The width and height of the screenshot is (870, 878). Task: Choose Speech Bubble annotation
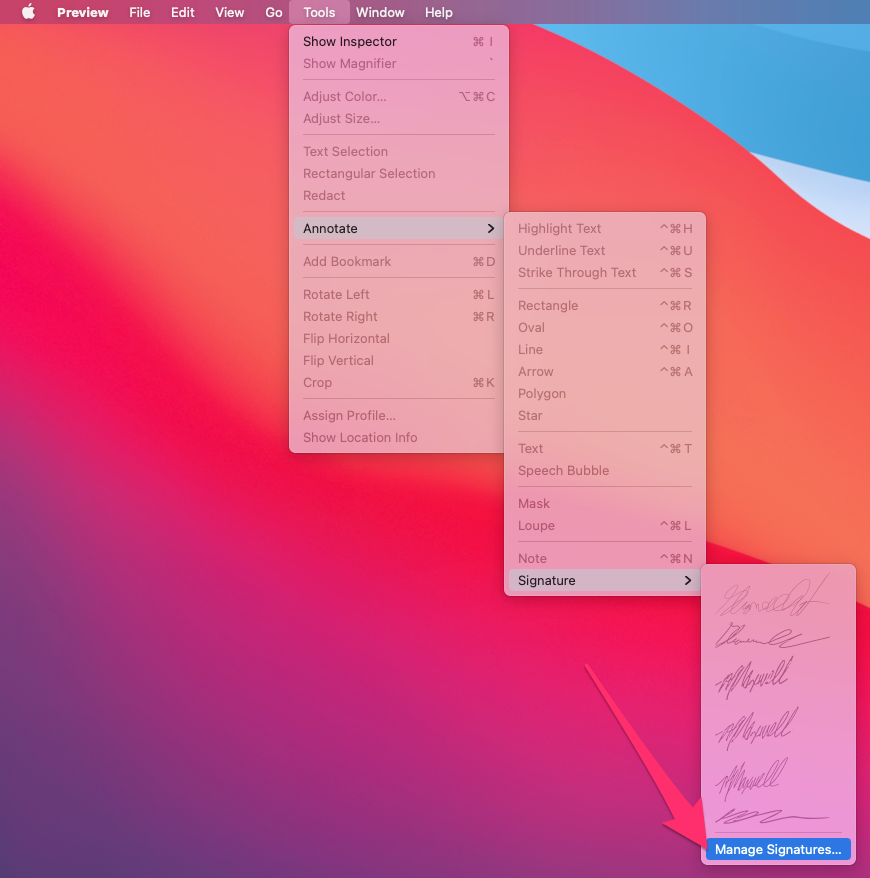click(x=605, y=470)
